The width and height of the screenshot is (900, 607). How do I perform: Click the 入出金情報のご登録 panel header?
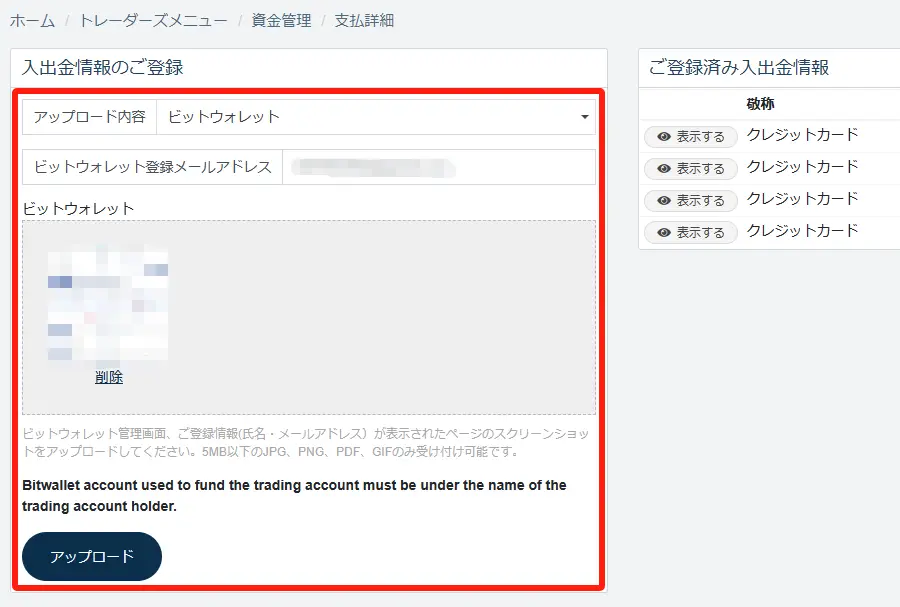tap(103, 68)
